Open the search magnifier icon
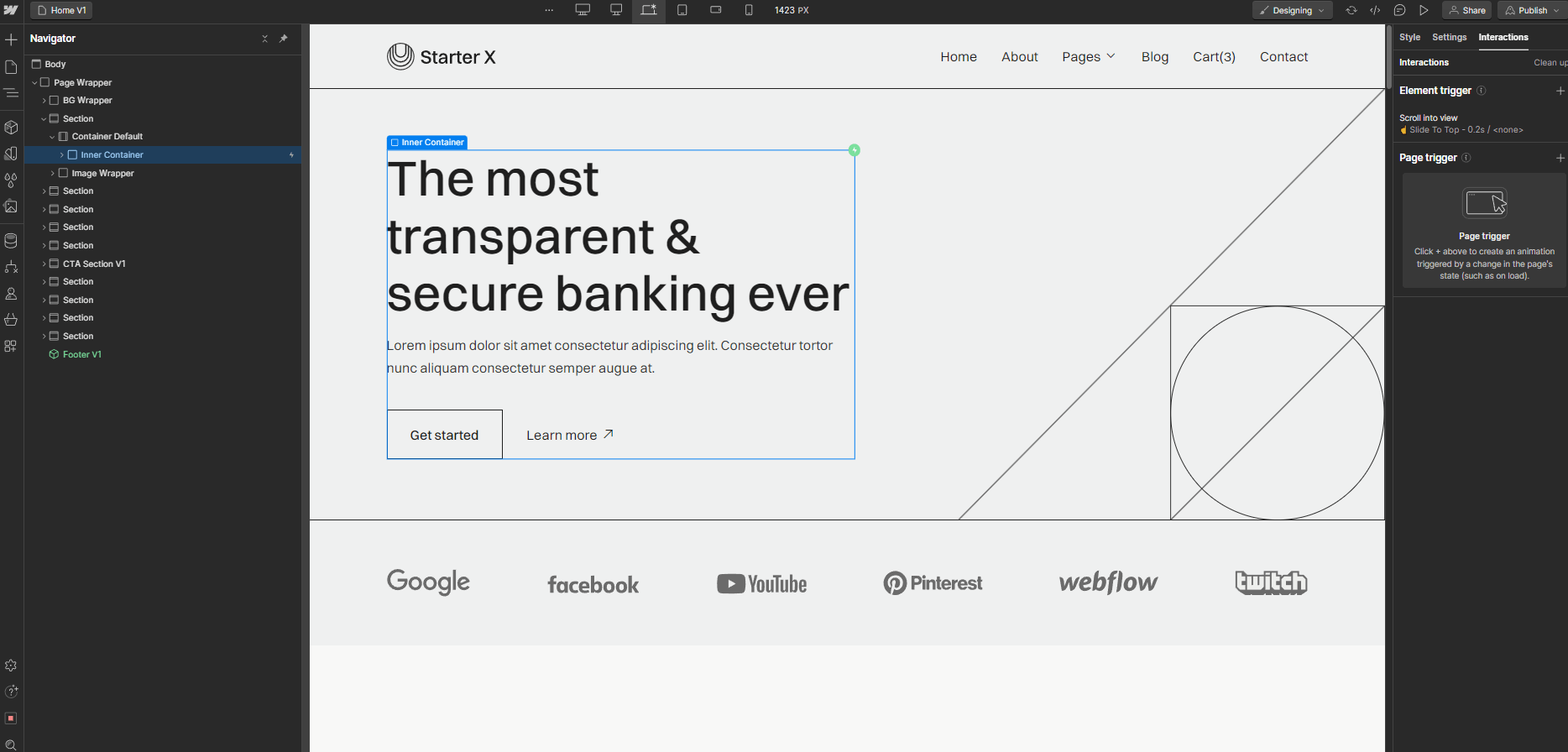The width and height of the screenshot is (1568, 752). click(11, 744)
